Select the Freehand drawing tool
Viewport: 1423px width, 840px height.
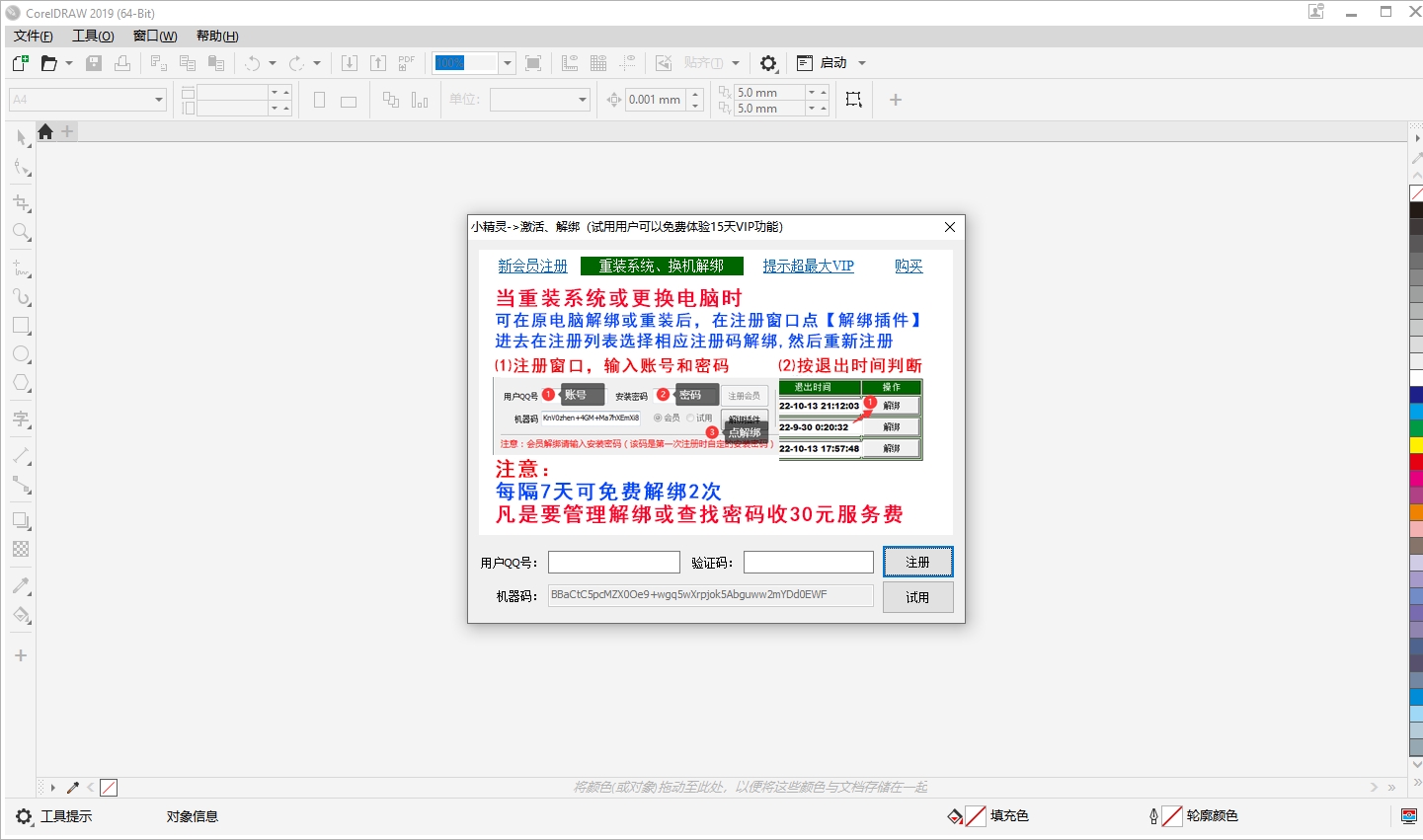22,268
